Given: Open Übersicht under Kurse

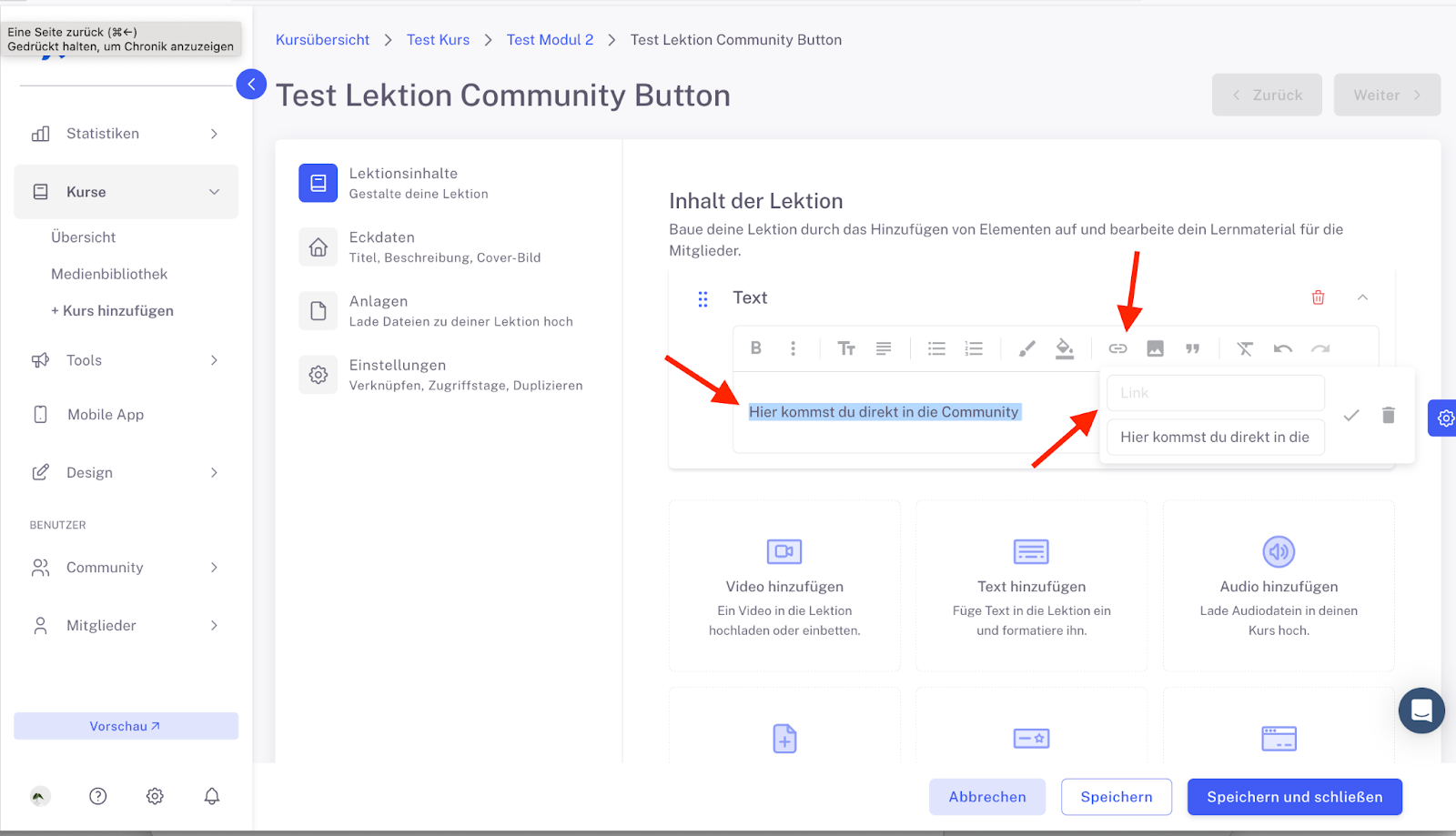Looking at the screenshot, I should coord(84,237).
